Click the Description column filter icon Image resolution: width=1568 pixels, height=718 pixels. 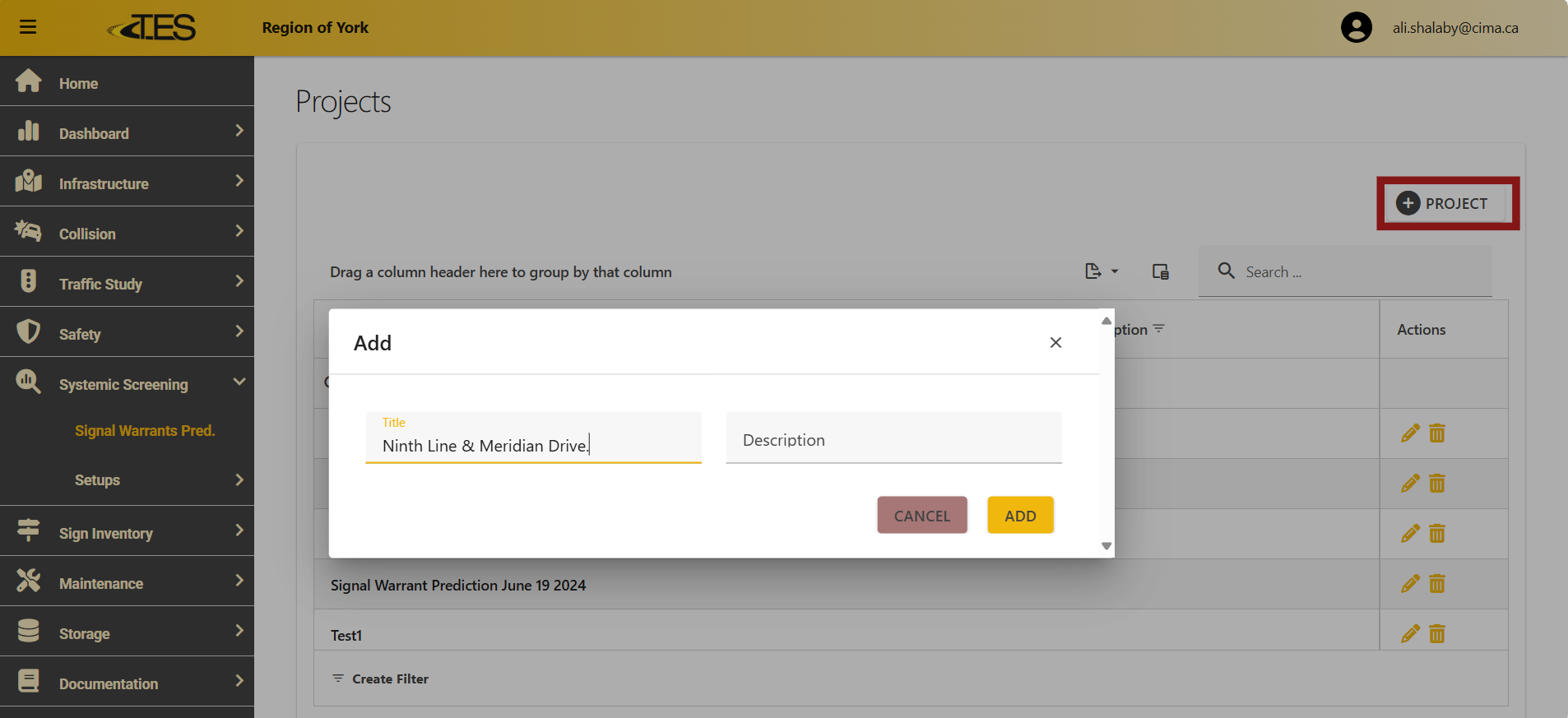coord(1159,329)
